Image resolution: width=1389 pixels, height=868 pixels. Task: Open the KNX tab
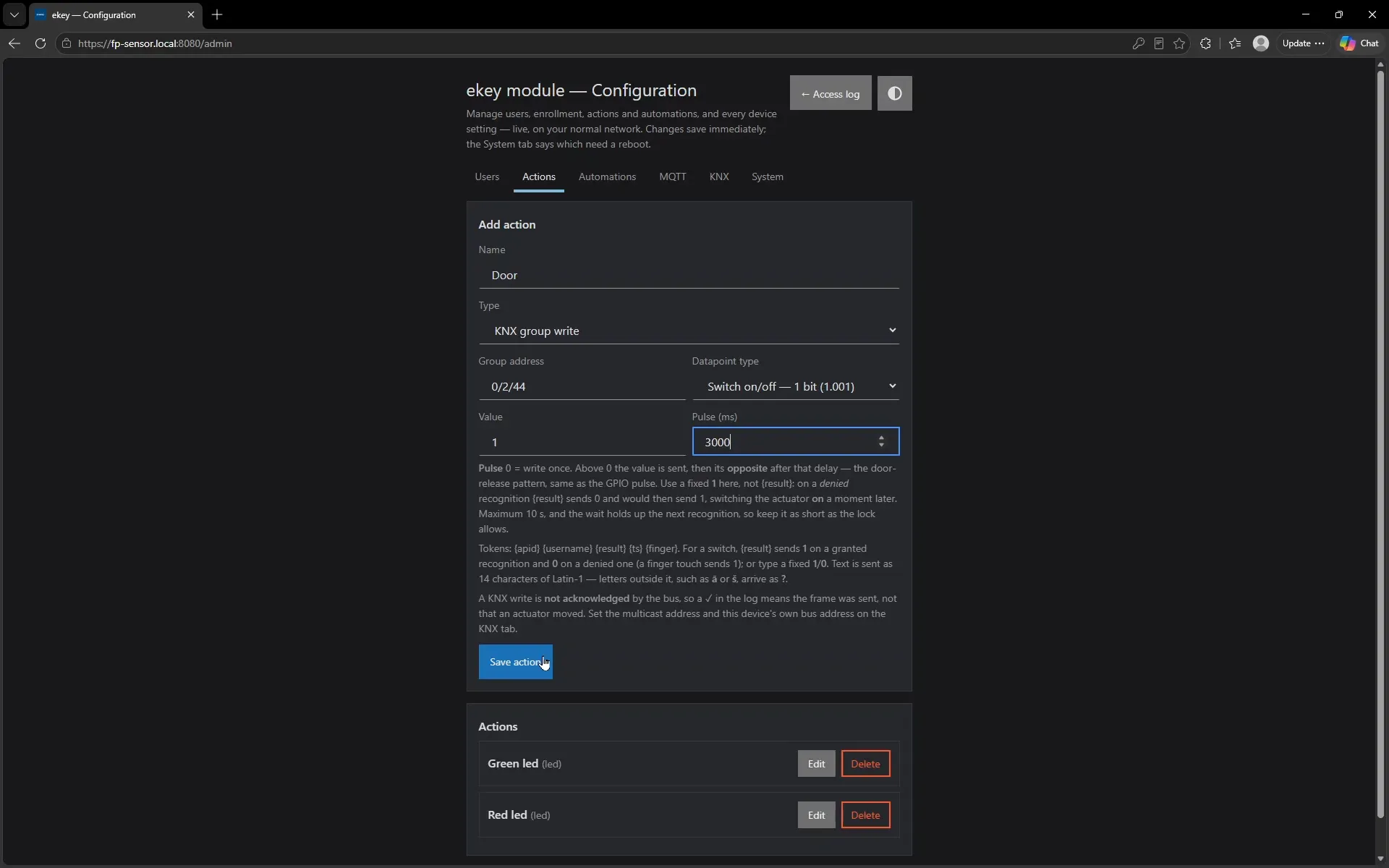click(x=719, y=176)
